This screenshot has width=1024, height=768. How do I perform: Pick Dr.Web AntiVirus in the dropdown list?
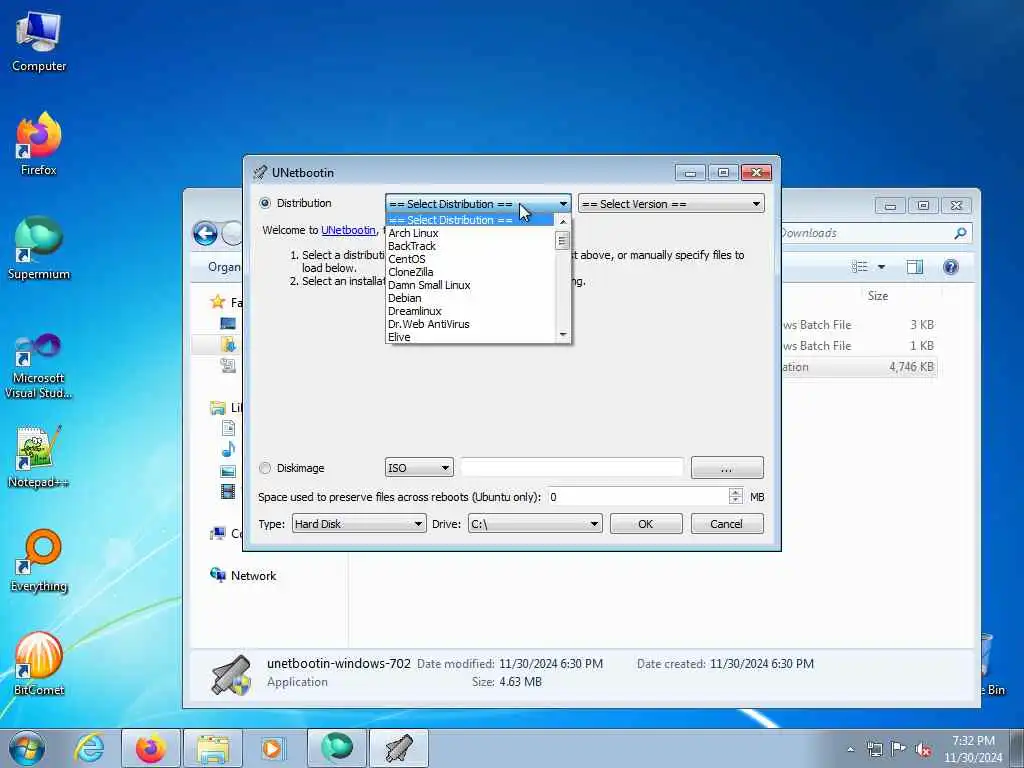point(470,325)
